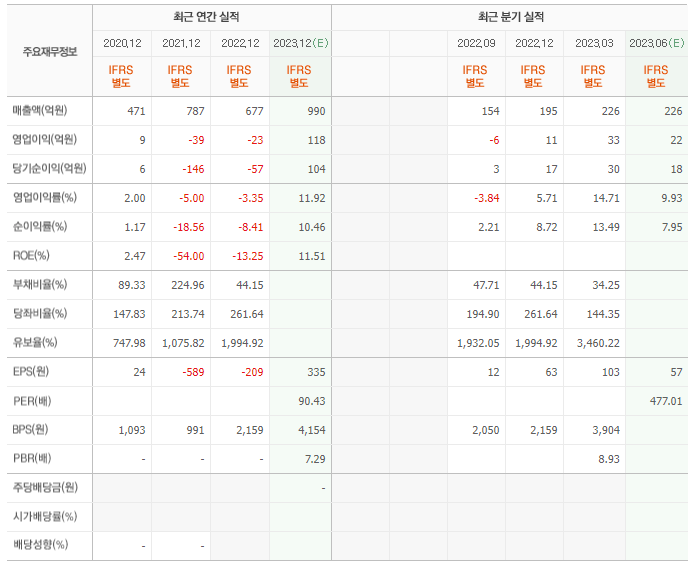Click the quarterly PER value 477.01

pyautogui.click(x=666, y=401)
